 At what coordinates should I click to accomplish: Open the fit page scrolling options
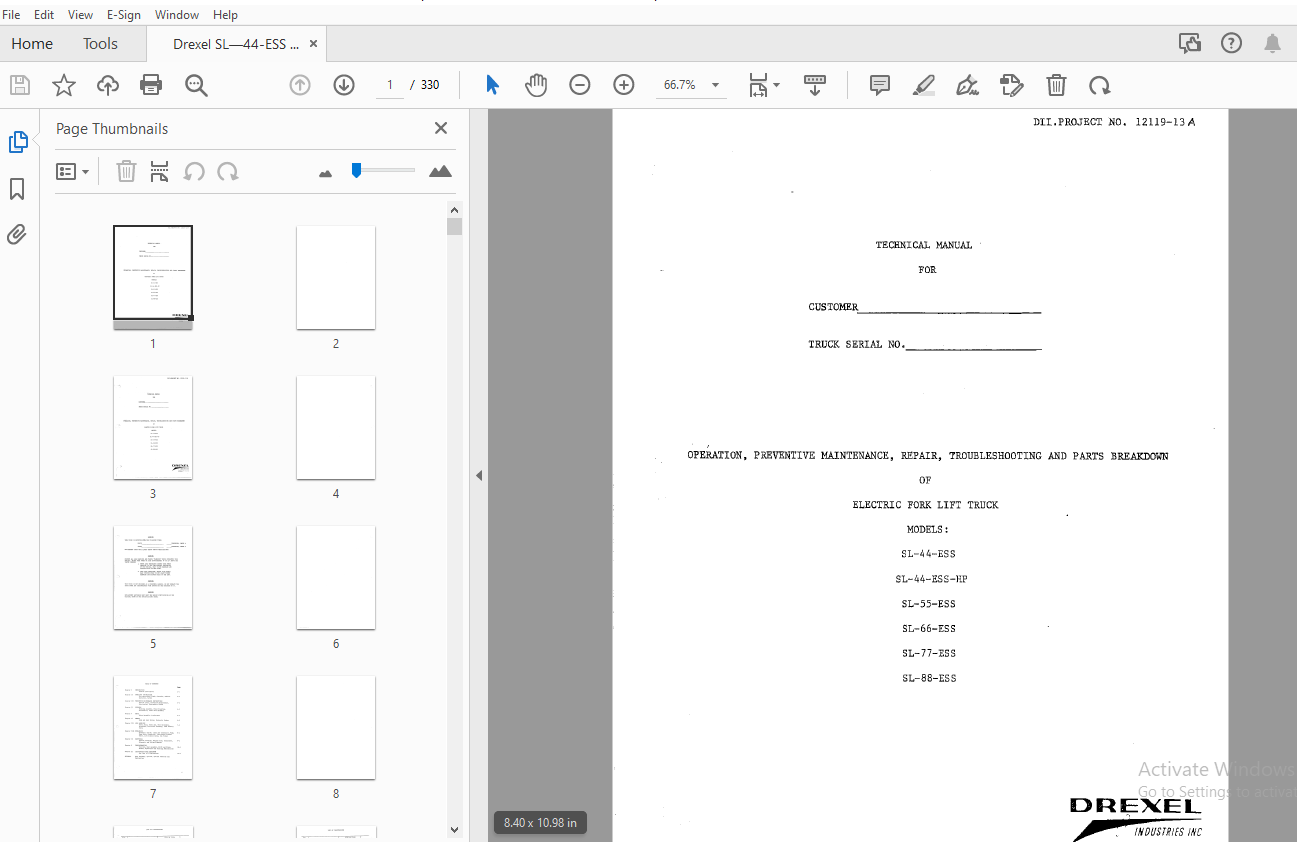(764, 85)
